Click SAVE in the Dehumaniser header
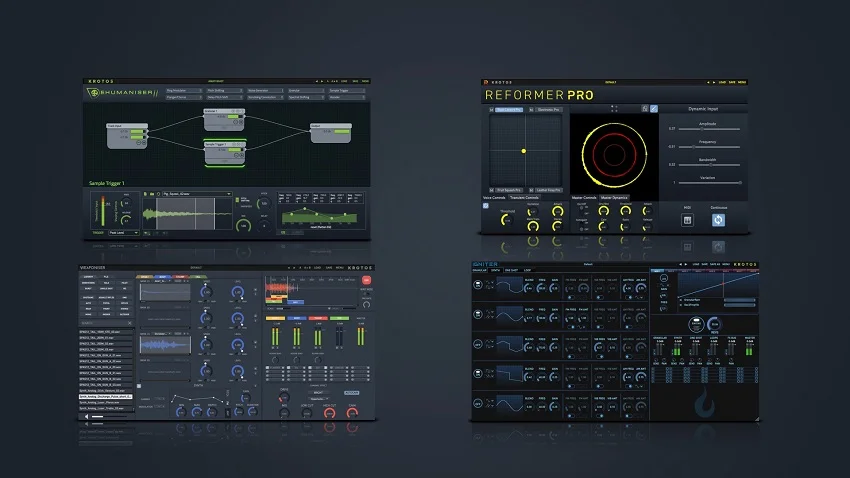 [355, 81]
